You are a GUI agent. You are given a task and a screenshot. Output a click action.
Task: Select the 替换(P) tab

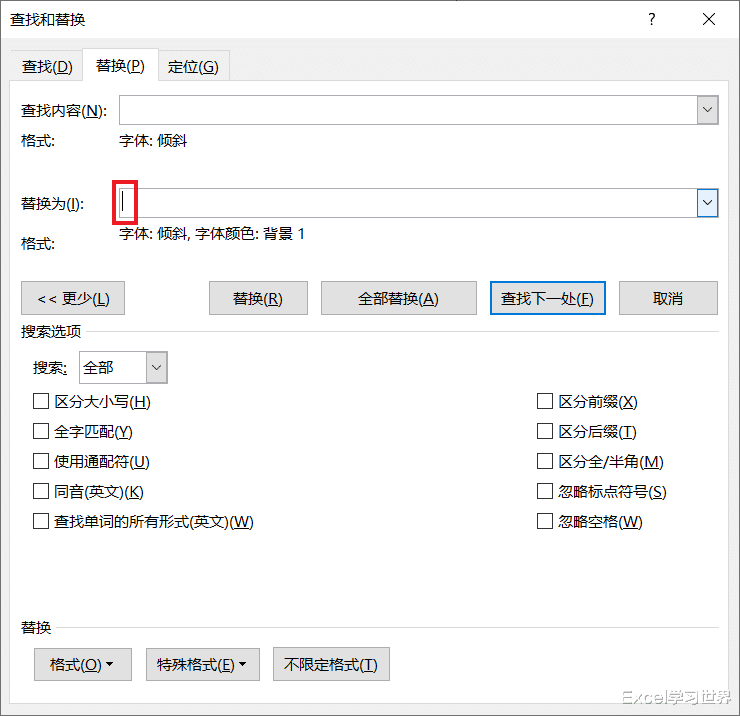120,66
